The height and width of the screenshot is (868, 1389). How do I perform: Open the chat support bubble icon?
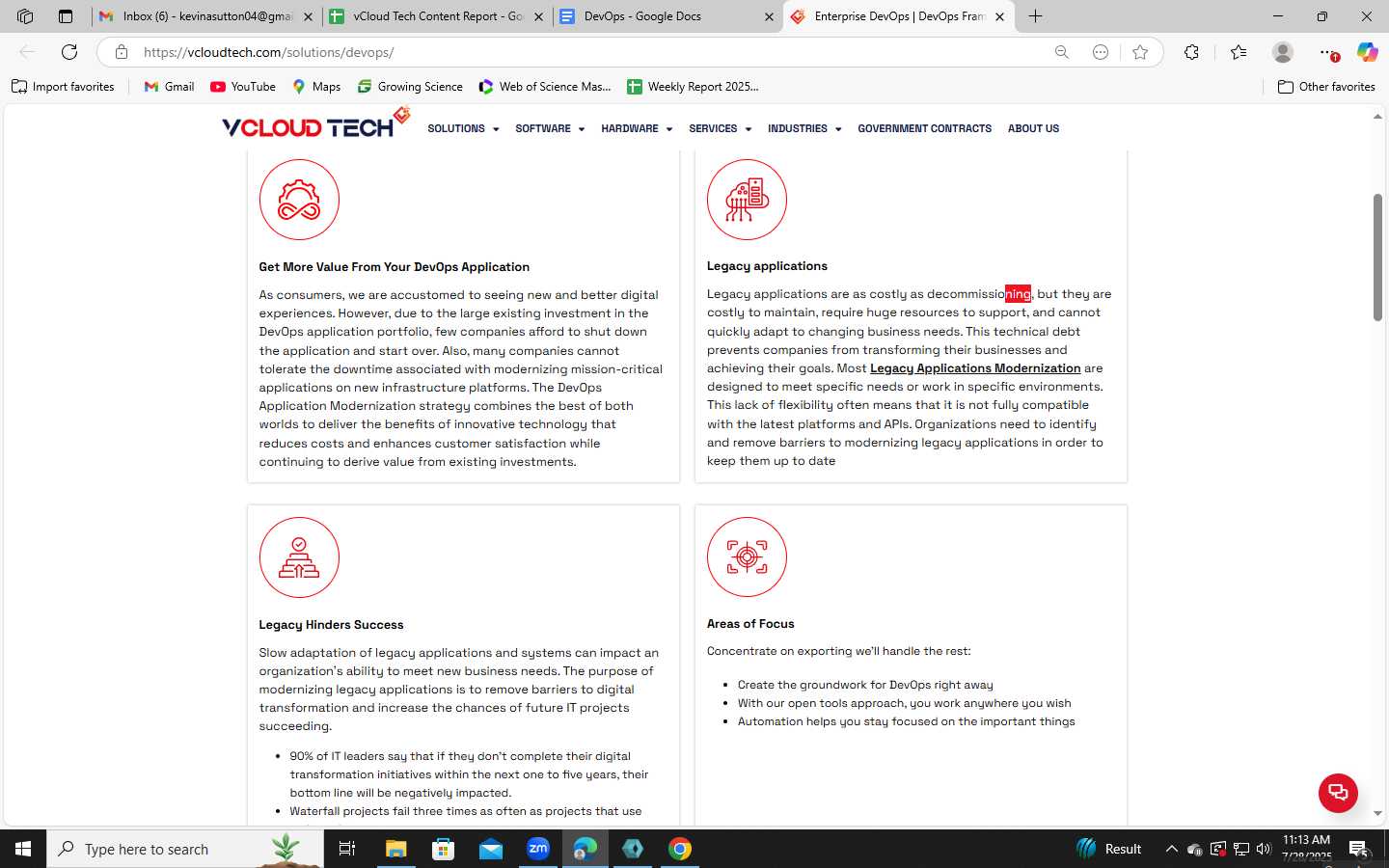[1338, 793]
